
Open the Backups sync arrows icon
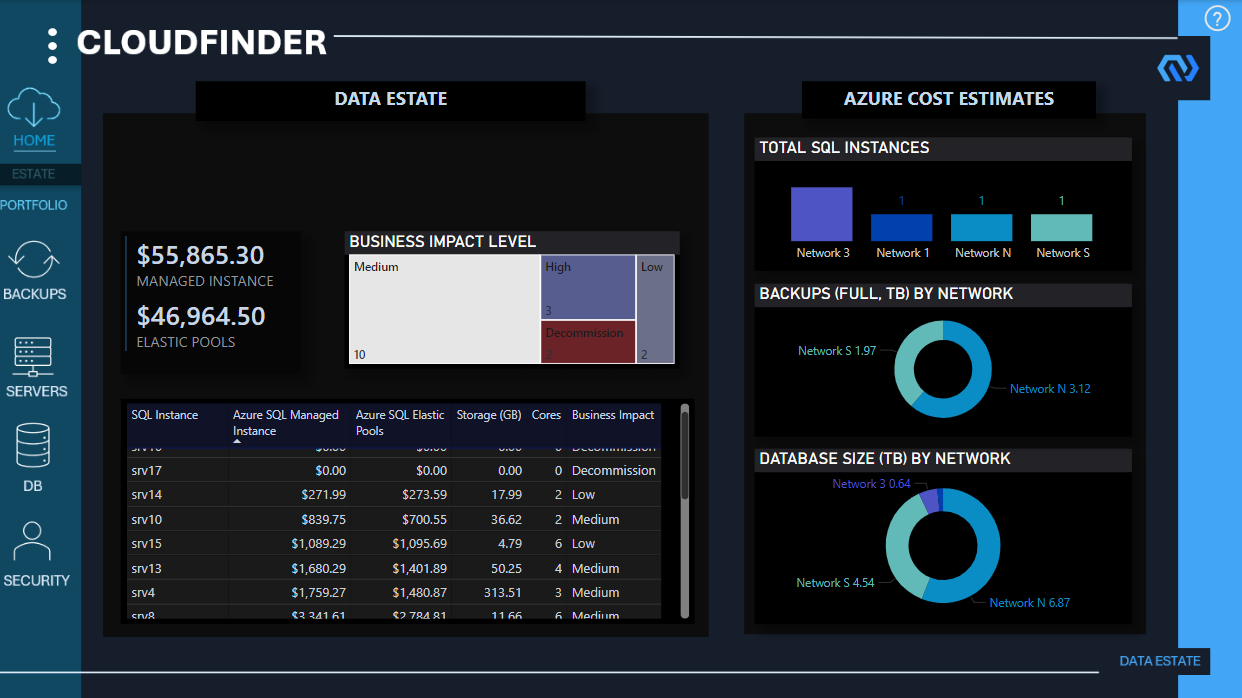34,259
